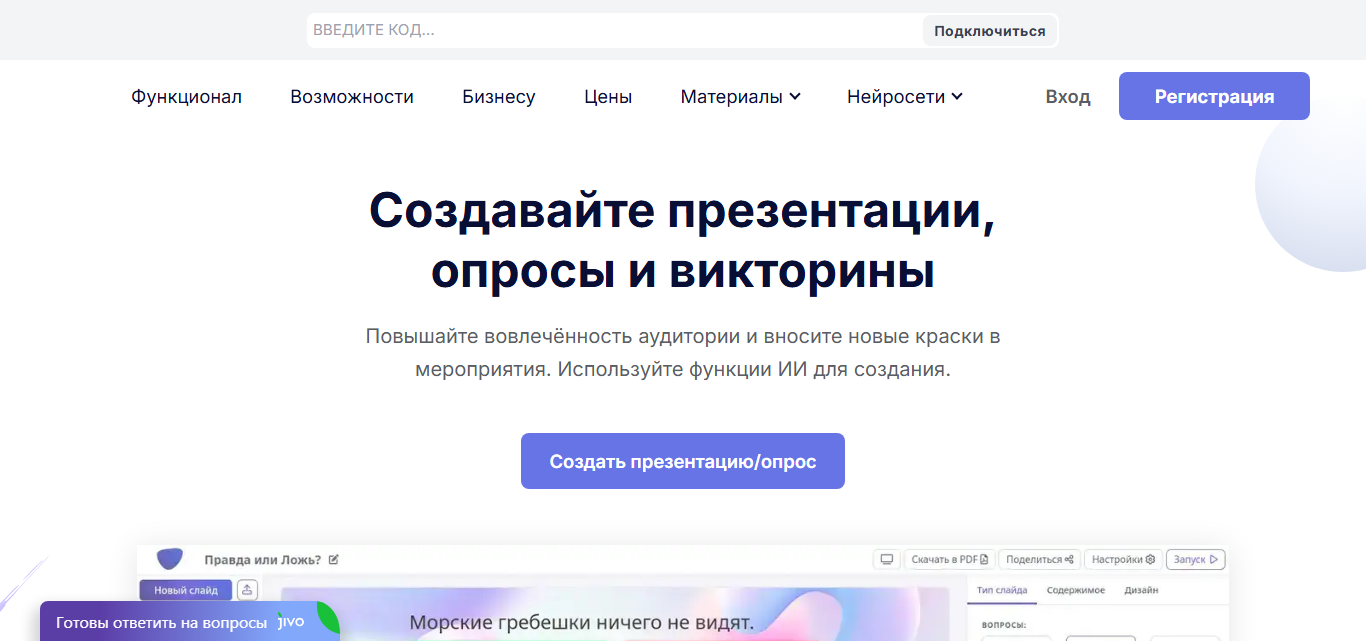
Task: Open the Бизнесу page
Action: [499, 97]
